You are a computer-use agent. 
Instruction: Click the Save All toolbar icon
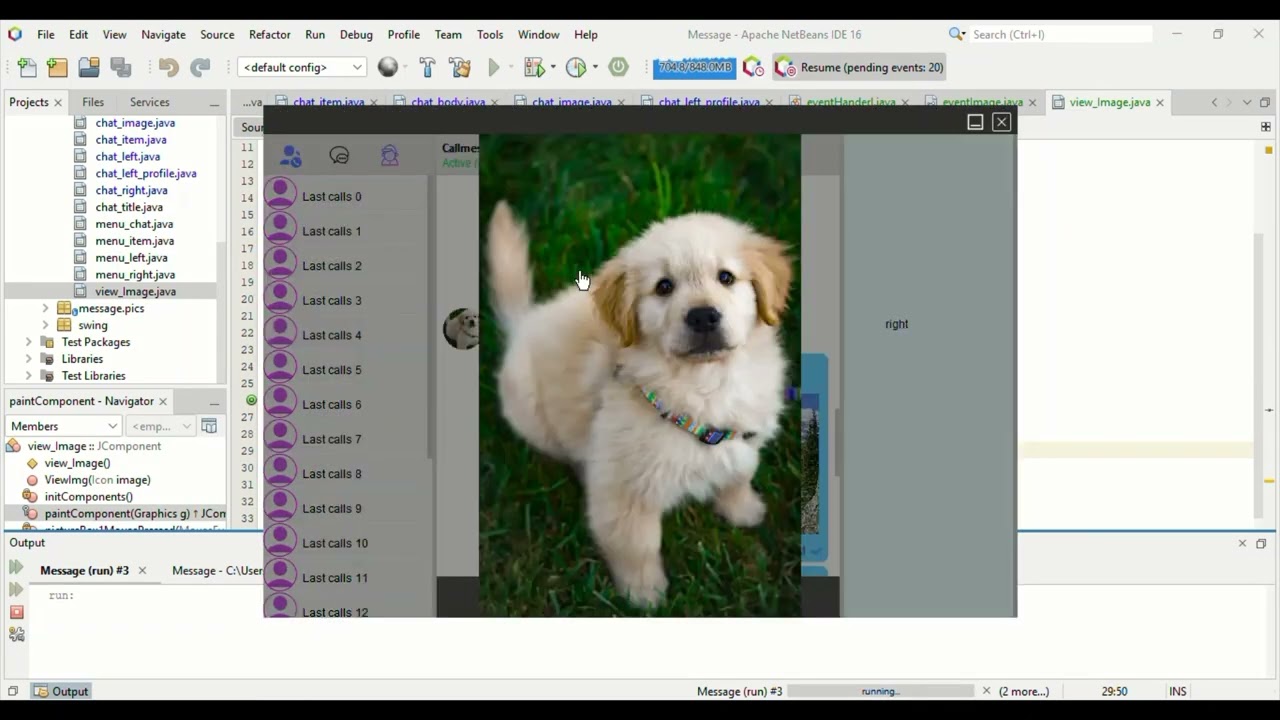click(121, 67)
